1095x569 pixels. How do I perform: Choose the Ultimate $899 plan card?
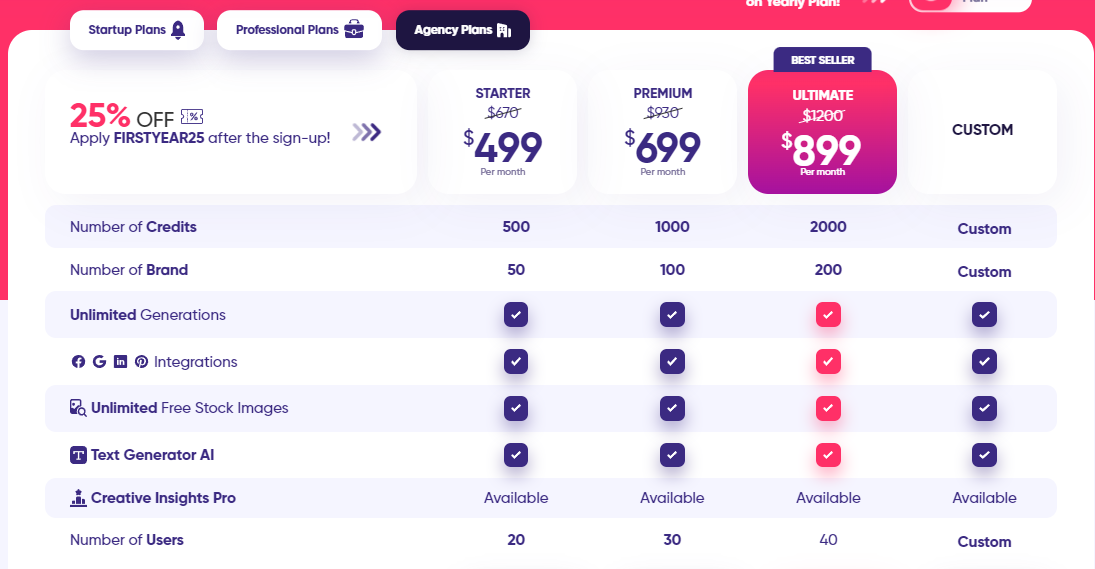(823, 132)
